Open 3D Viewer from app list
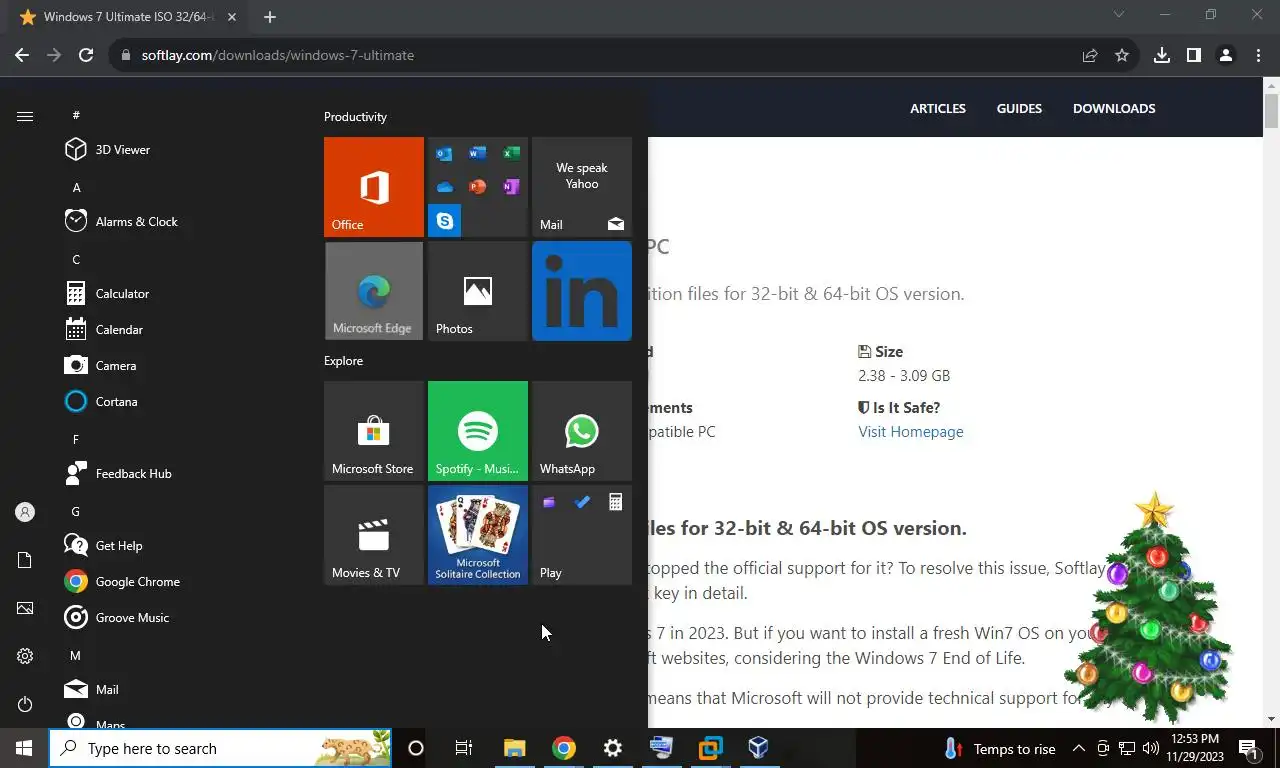Viewport: 1280px width, 768px height. coord(184,150)
